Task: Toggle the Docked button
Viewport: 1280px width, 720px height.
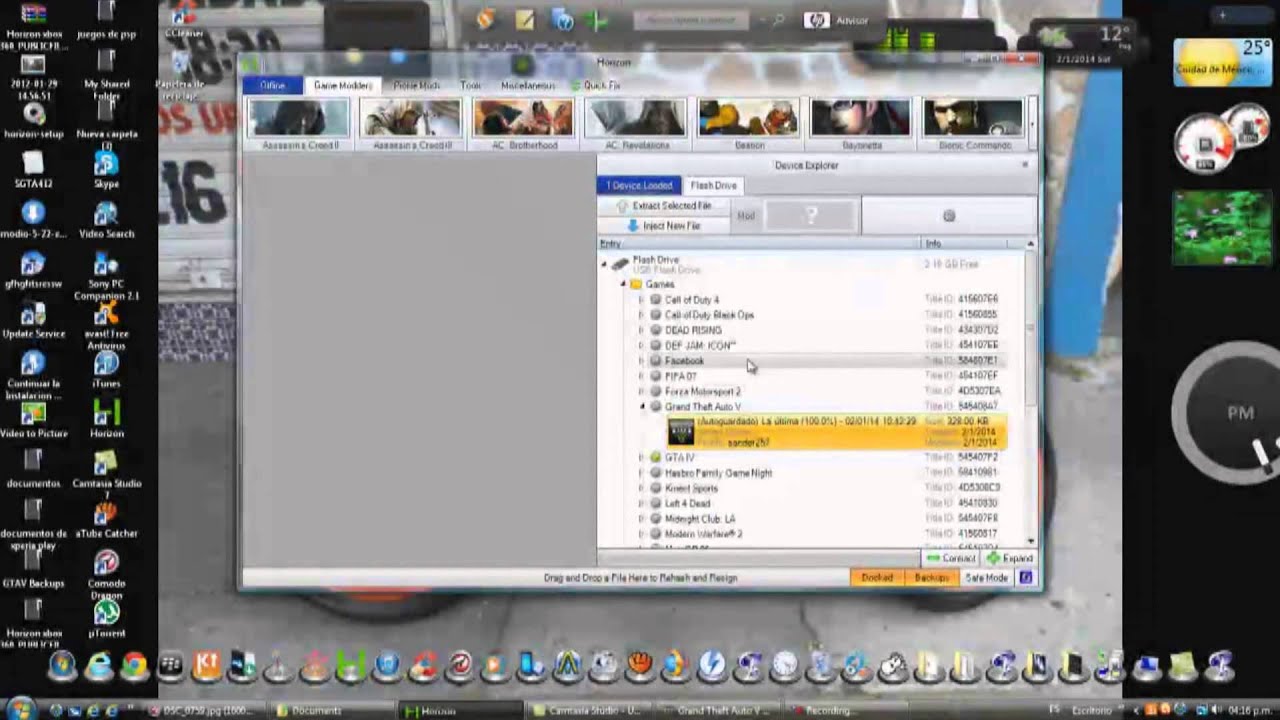Action: tap(877, 578)
